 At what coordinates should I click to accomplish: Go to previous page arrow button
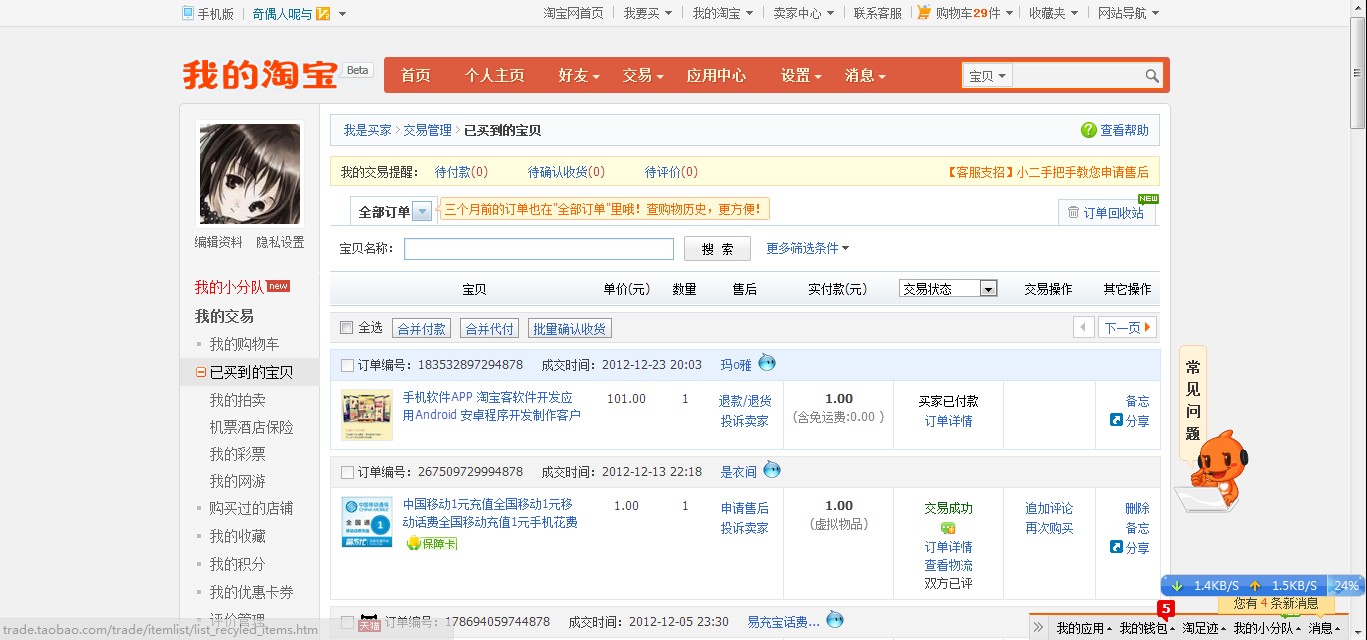click(x=1083, y=327)
